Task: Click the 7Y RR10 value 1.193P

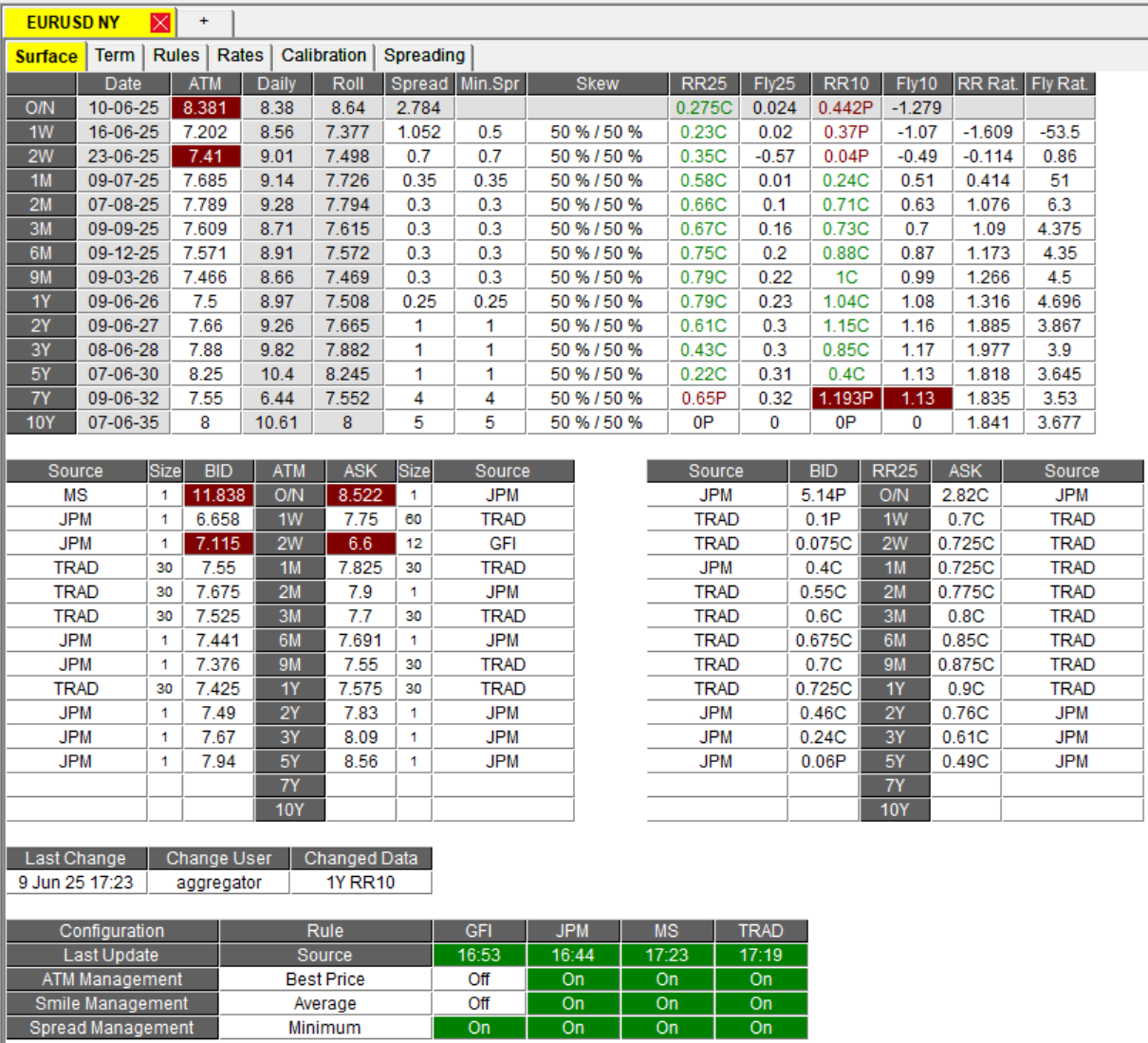Action: 845,399
